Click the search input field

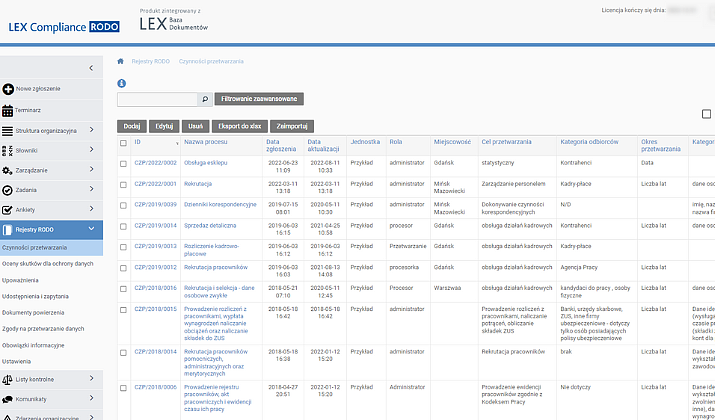(157, 100)
